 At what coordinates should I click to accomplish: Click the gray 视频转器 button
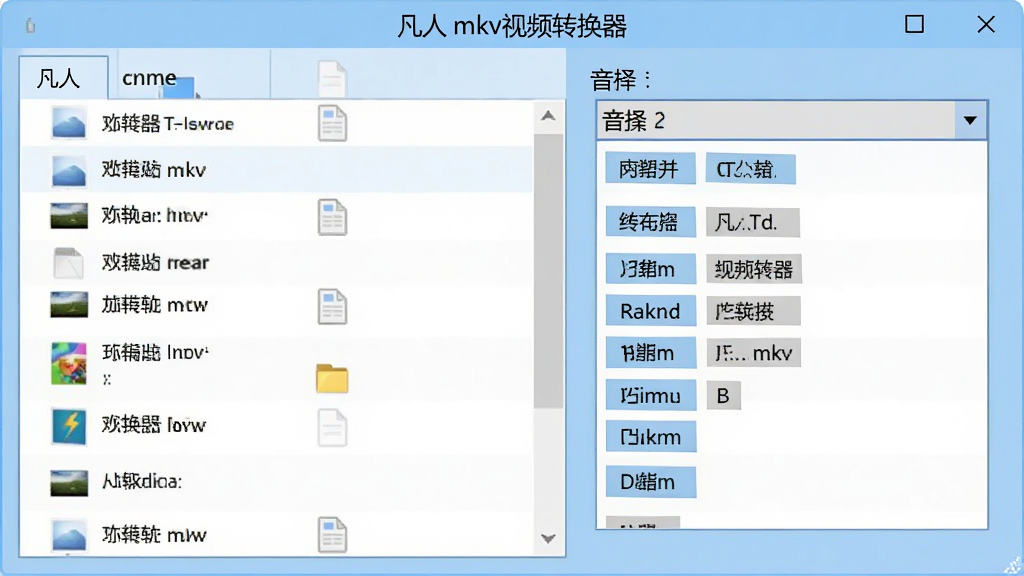click(x=754, y=269)
